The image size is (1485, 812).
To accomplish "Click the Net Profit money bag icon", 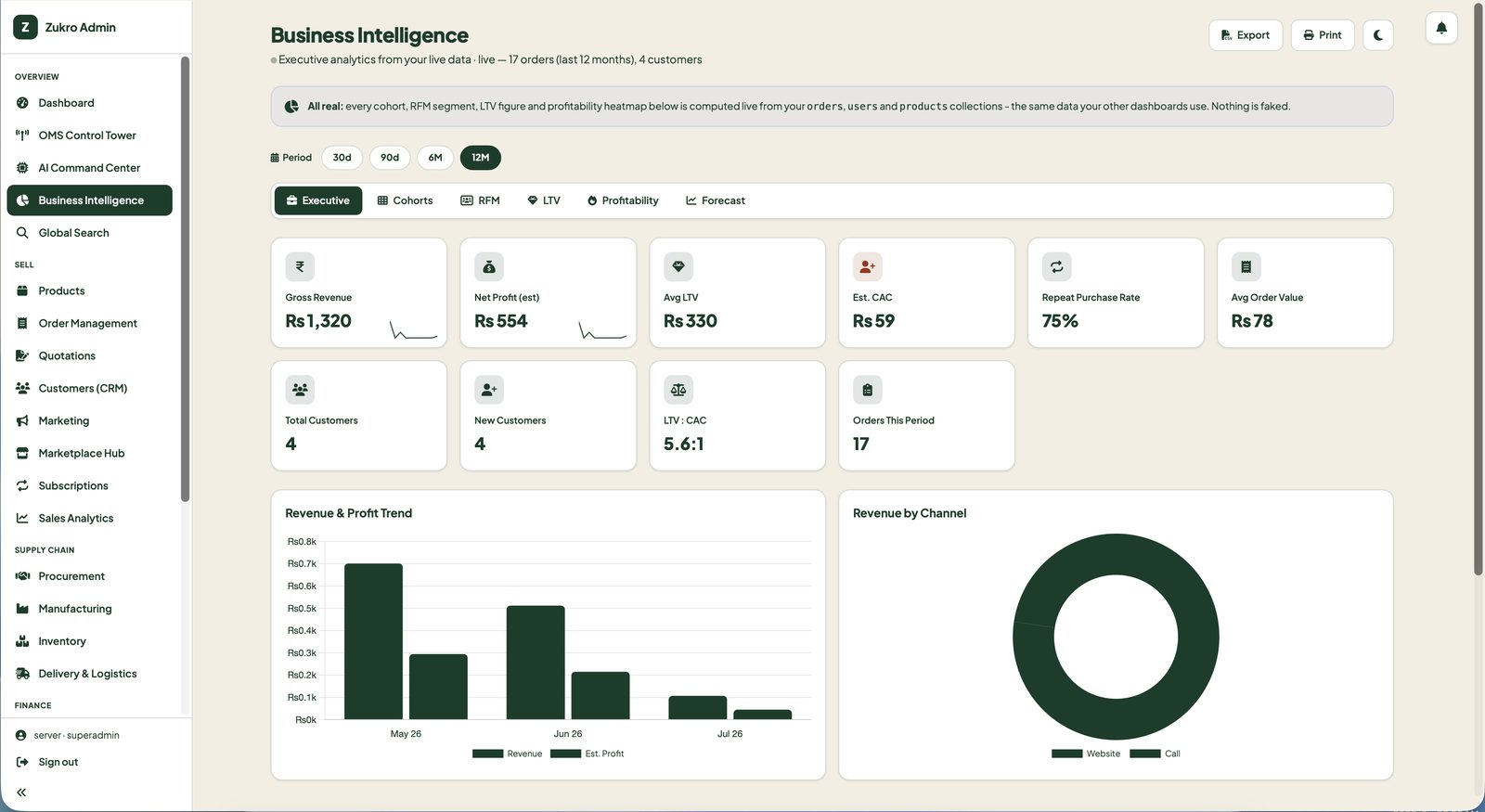I will pos(489,266).
